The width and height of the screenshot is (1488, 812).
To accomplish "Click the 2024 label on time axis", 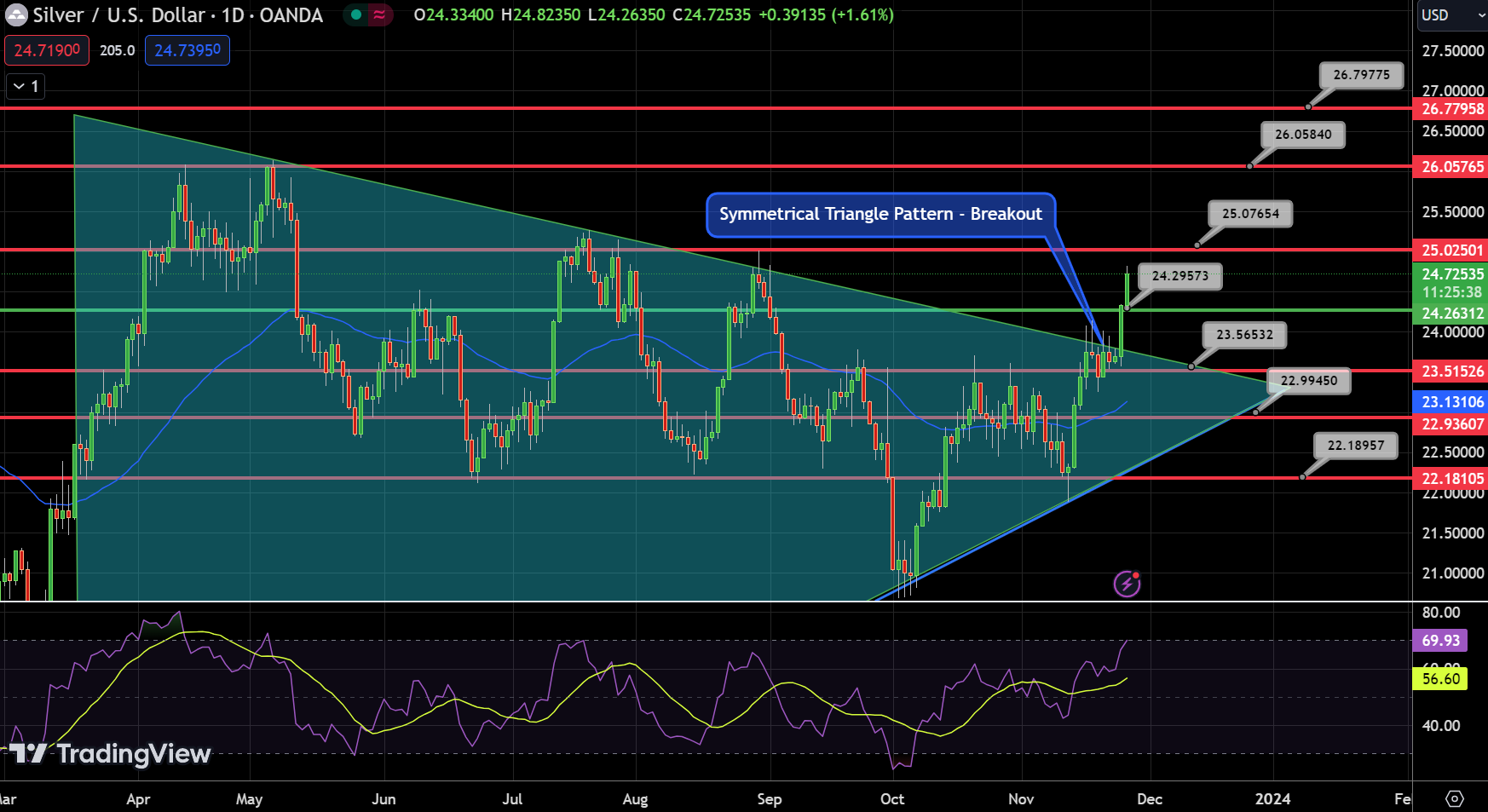I will coord(1273,799).
